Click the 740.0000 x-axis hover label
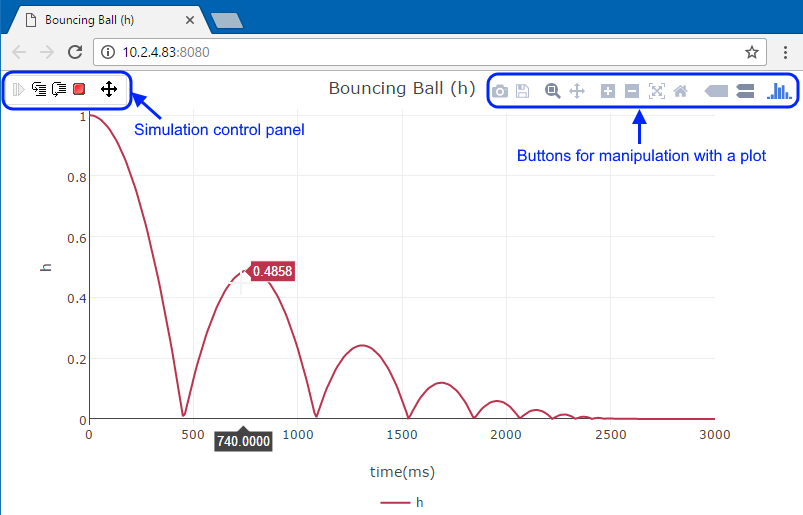Viewport: 803px width, 515px height. tap(243, 441)
